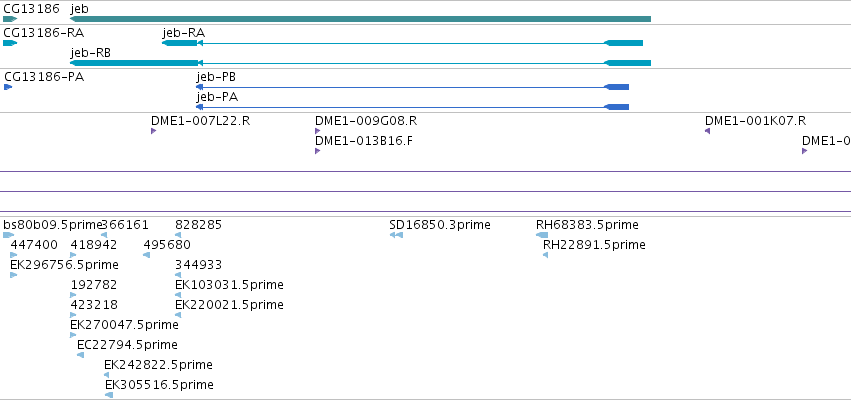
Task: Click the CG13186-PA protein arrow
Action: pyautogui.click(x=8, y=87)
